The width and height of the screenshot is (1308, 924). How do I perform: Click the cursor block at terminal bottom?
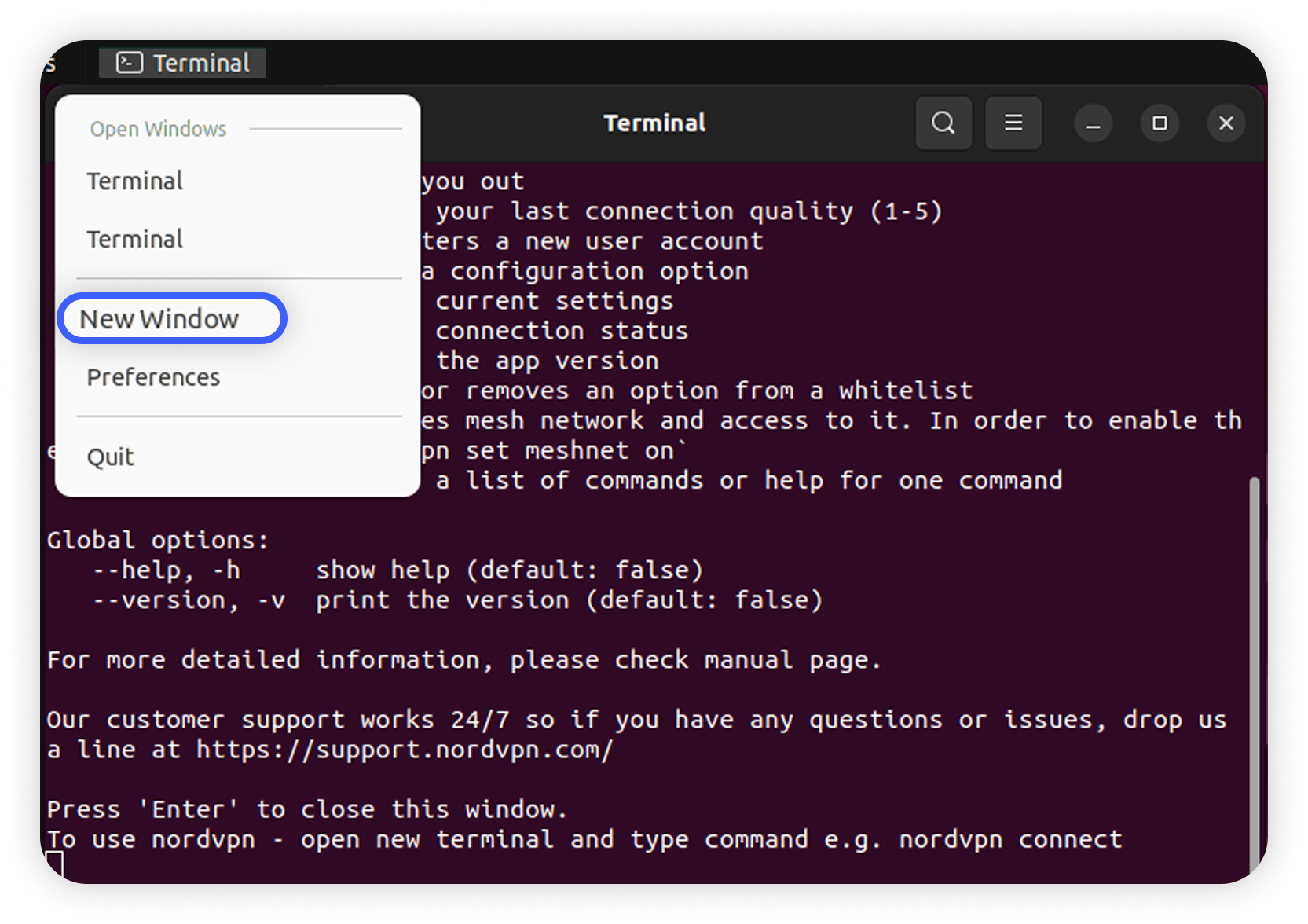tap(55, 864)
